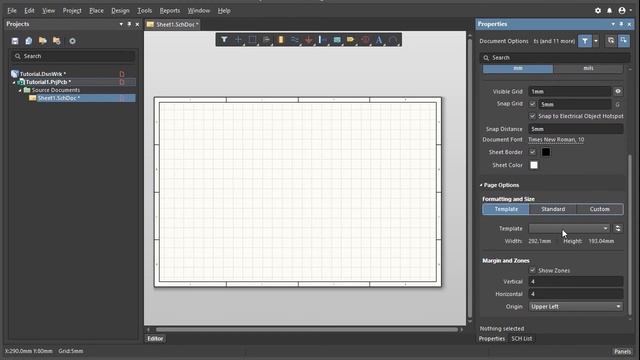The image size is (640, 360).
Task: Open the Design menu
Action: (x=120, y=11)
